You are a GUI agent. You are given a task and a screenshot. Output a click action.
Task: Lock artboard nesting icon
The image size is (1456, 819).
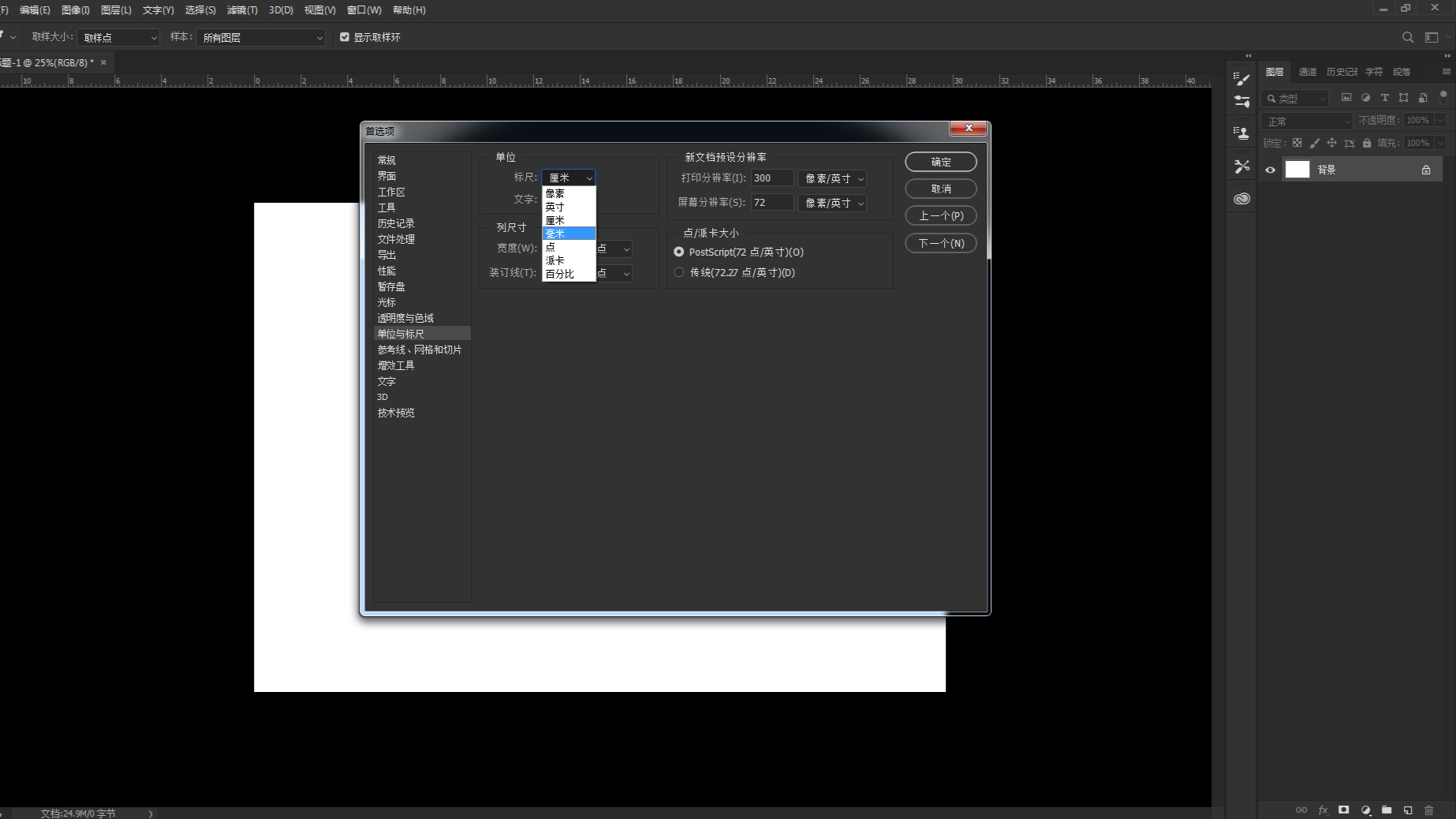coord(1350,143)
